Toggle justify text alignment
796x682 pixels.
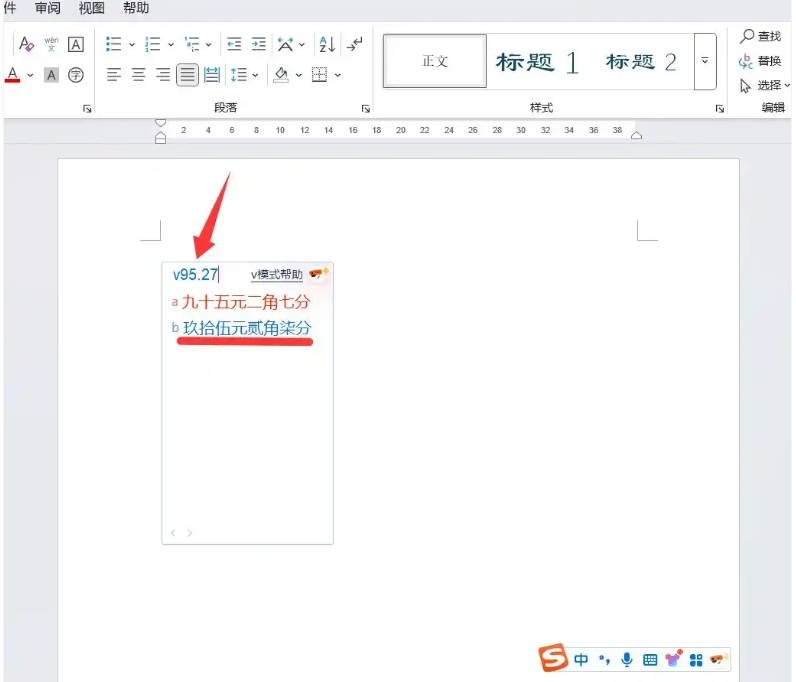(x=187, y=75)
